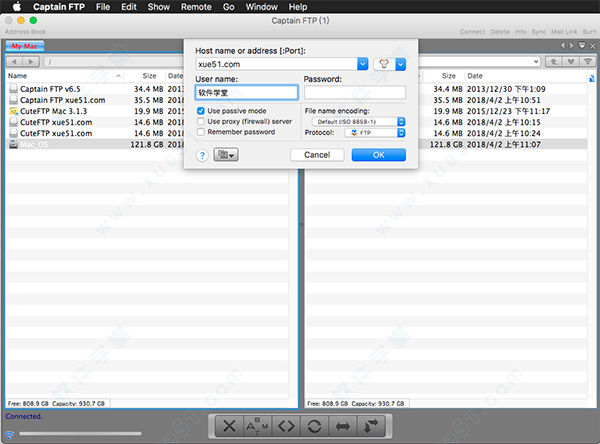Click the ABMT rename tool in bottom toolbar
This screenshot has width=600, height=444.
coord(258,426)
